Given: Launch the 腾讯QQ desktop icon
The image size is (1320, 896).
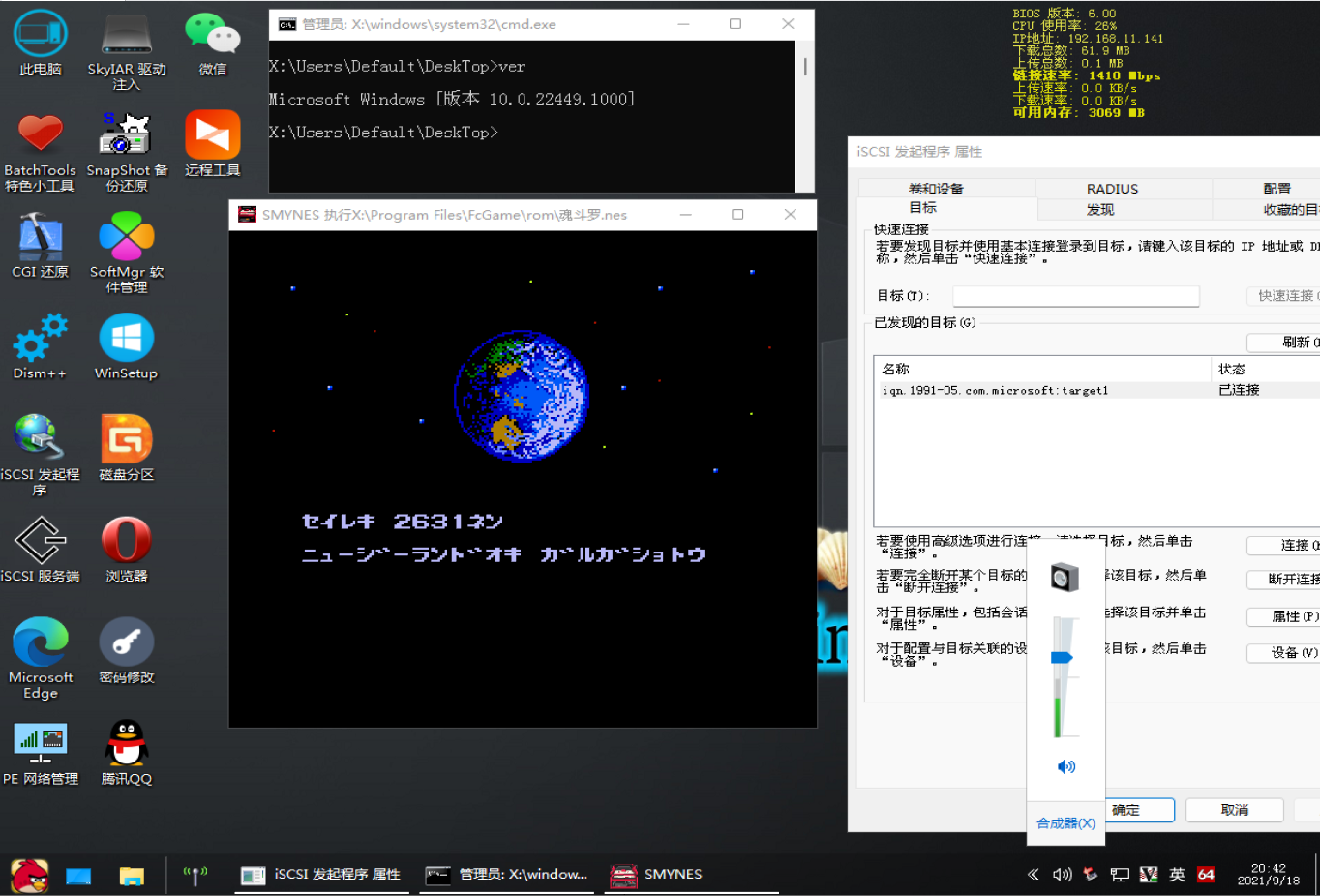Looking at the screenshot, I should click(127, 753).
